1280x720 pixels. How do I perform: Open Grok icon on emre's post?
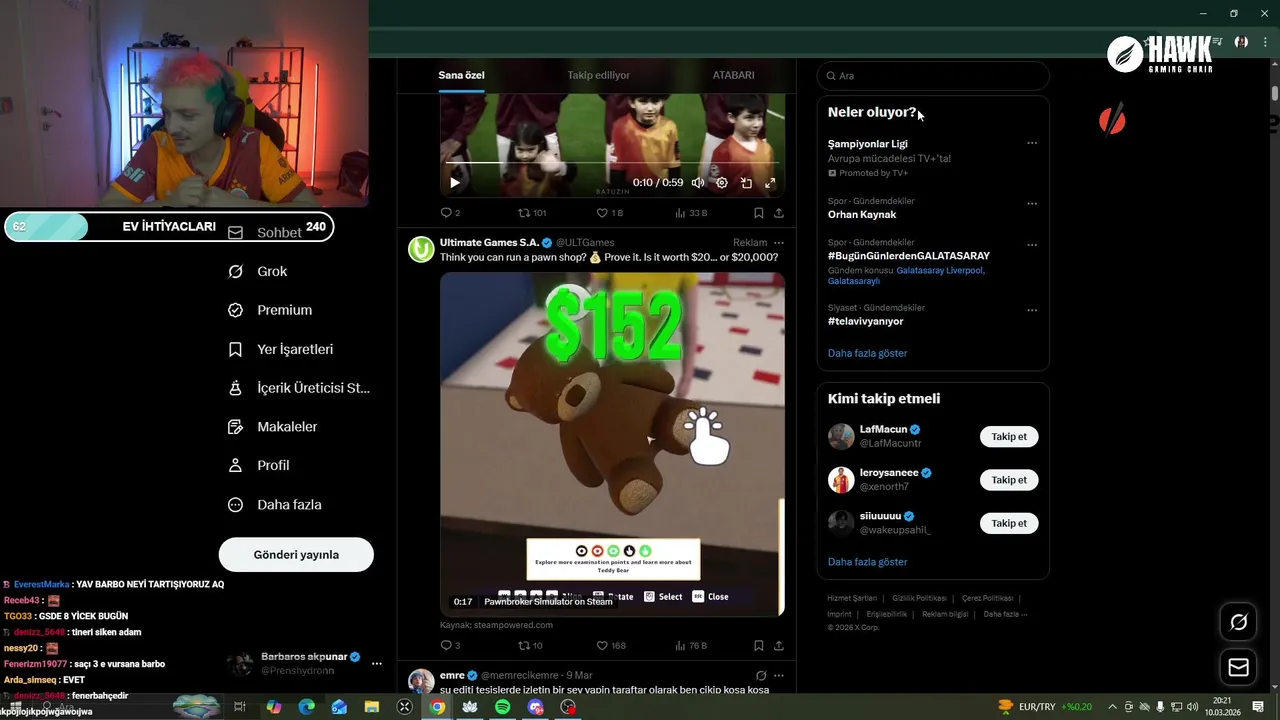pyautogui.click(x=761, y=676)
